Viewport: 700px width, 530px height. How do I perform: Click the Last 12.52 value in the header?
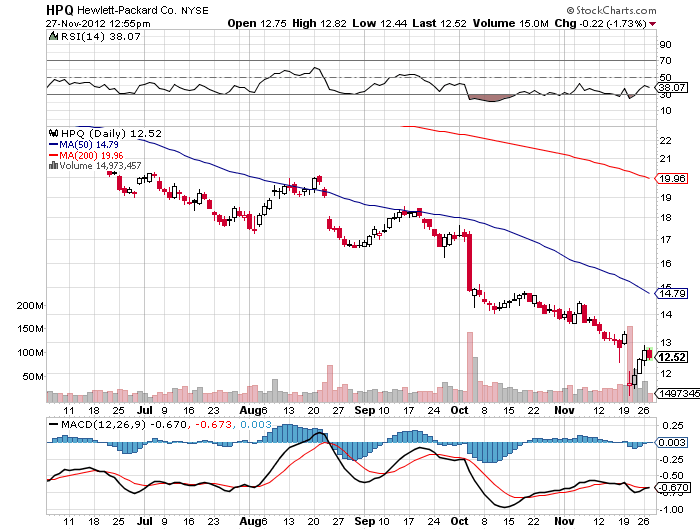[439, 23]
